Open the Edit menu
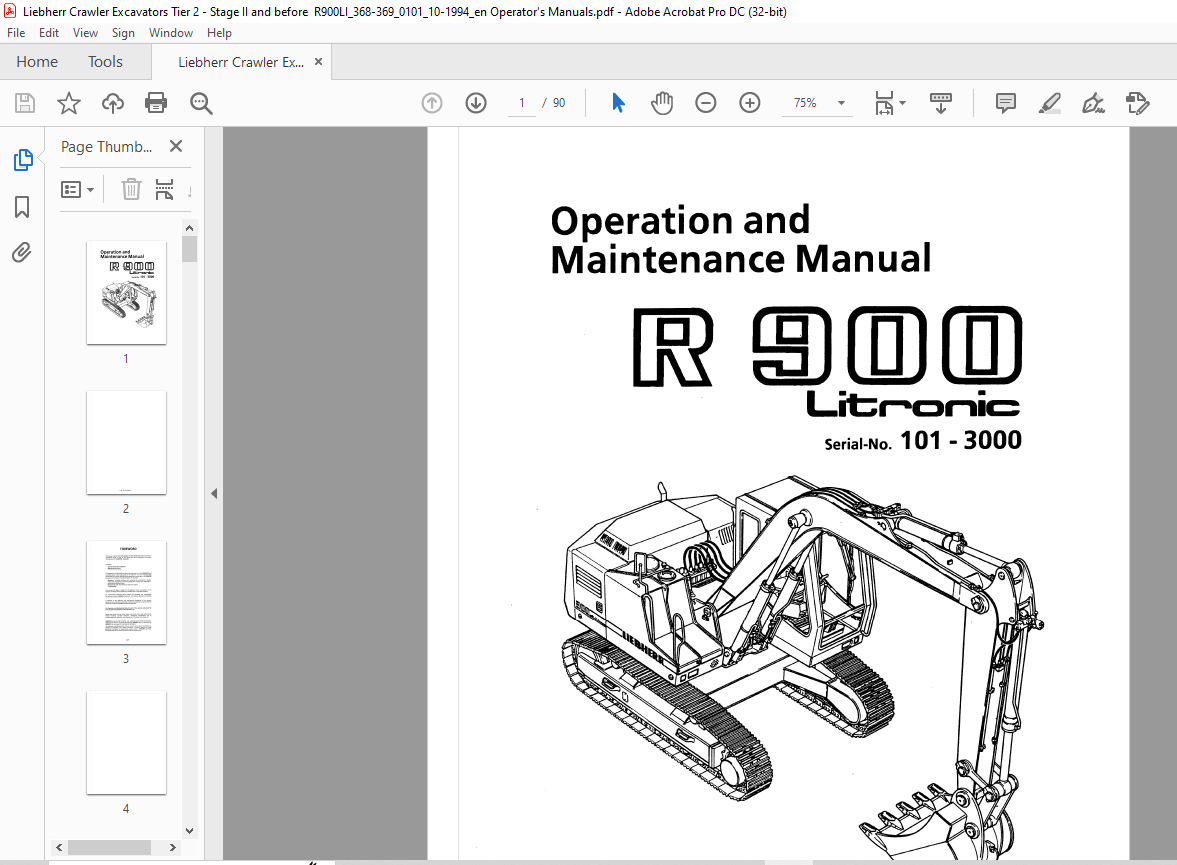Image resolution: width=1177 pixels, height=865 pixels. coord(49,33)
